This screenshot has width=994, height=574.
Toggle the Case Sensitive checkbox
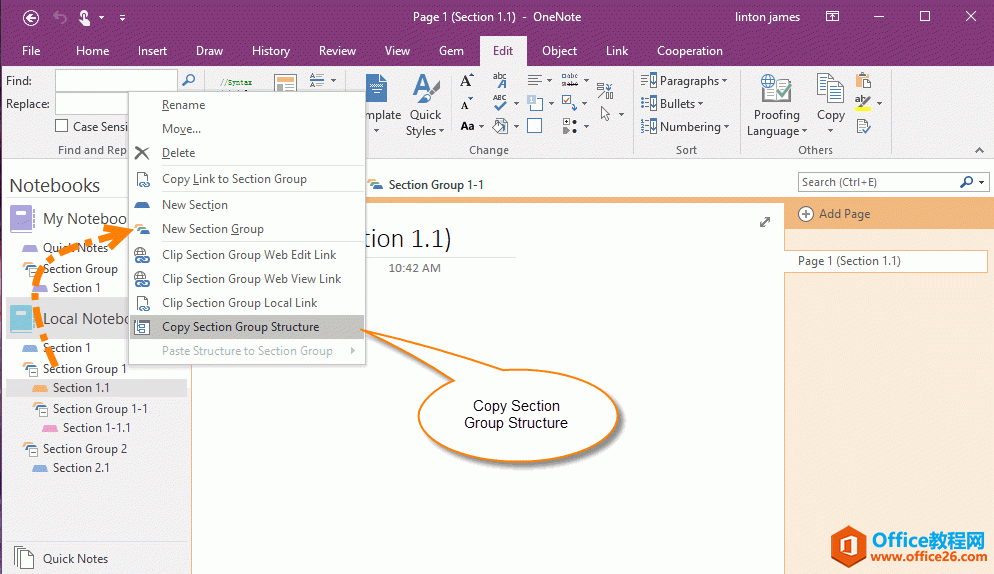pyautogui.click(x=61, y=126)
